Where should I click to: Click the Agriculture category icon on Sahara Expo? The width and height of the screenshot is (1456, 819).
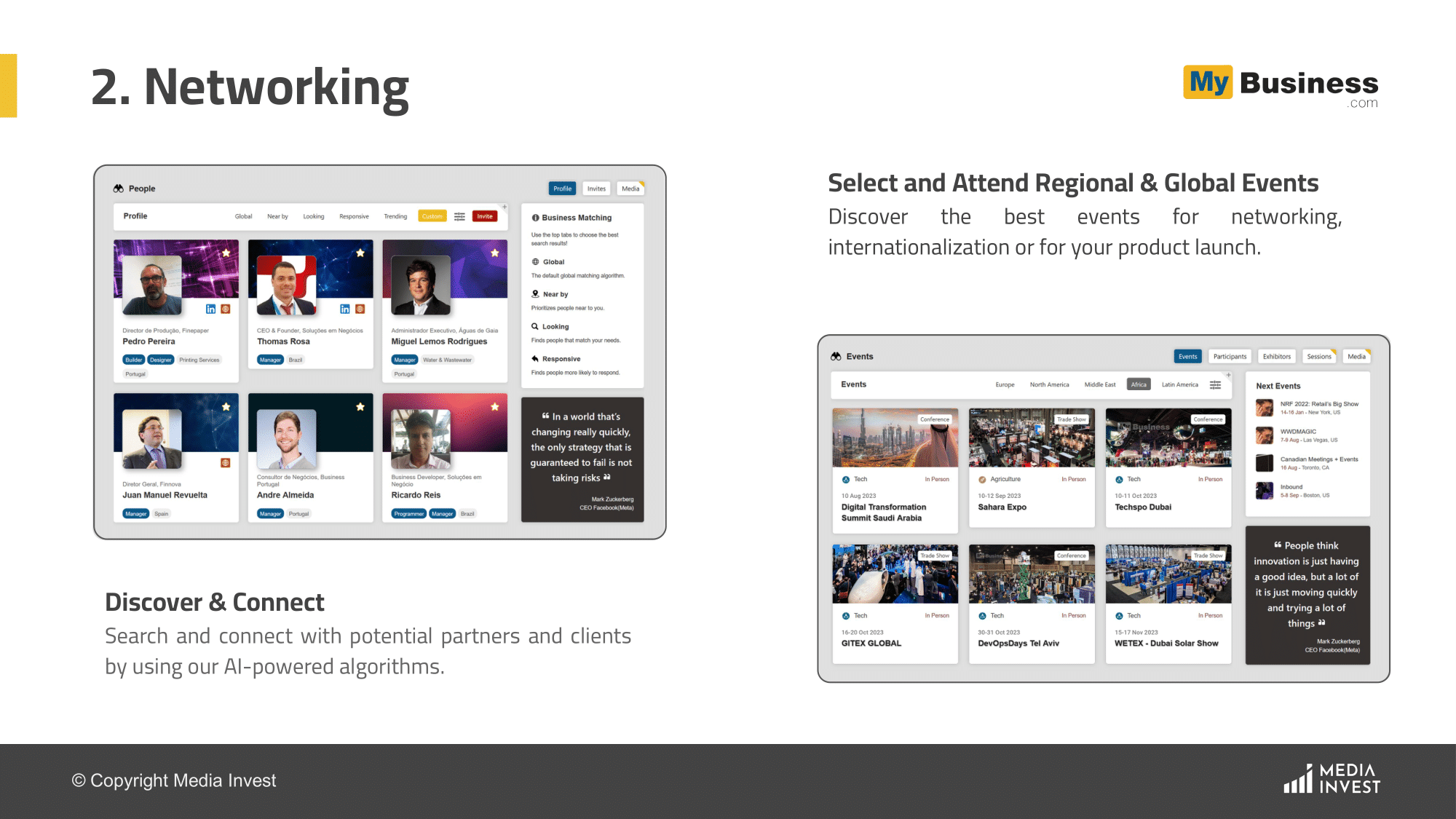(982, 480)
